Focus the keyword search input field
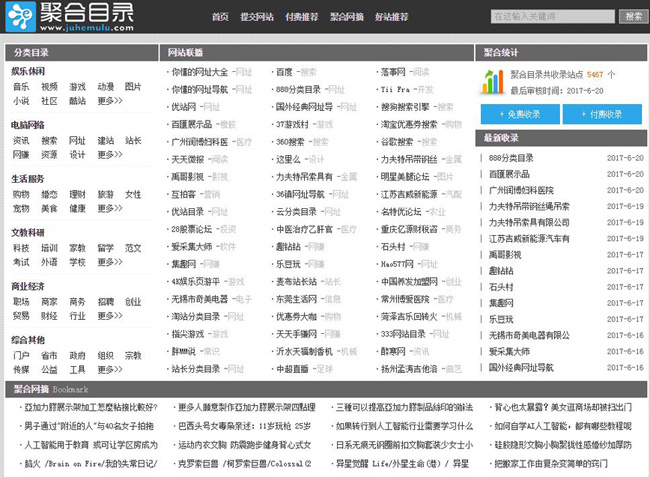Screen dimensions: 650x477 (553, 17)
